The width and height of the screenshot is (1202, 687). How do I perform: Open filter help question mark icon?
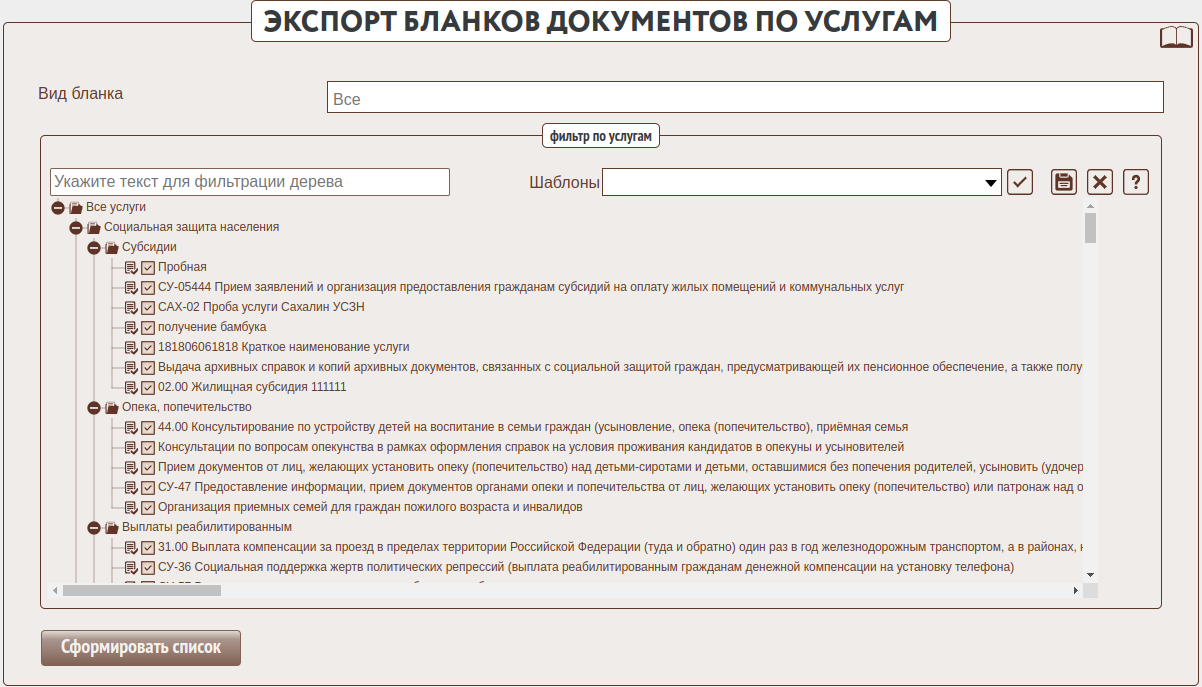coord(1136,182)
